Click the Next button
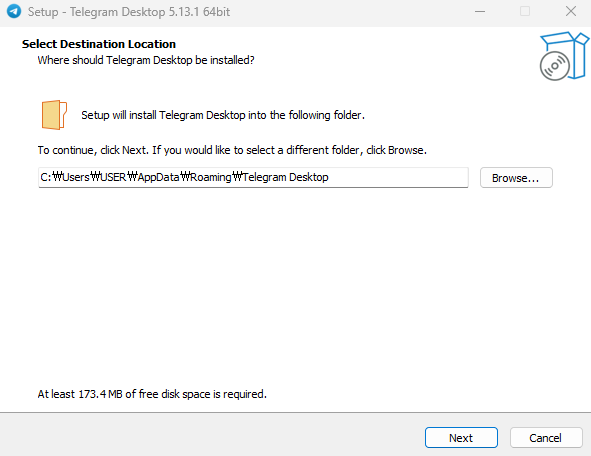The width and height of the screenshot is (591, 456). [x=461, y=438]
